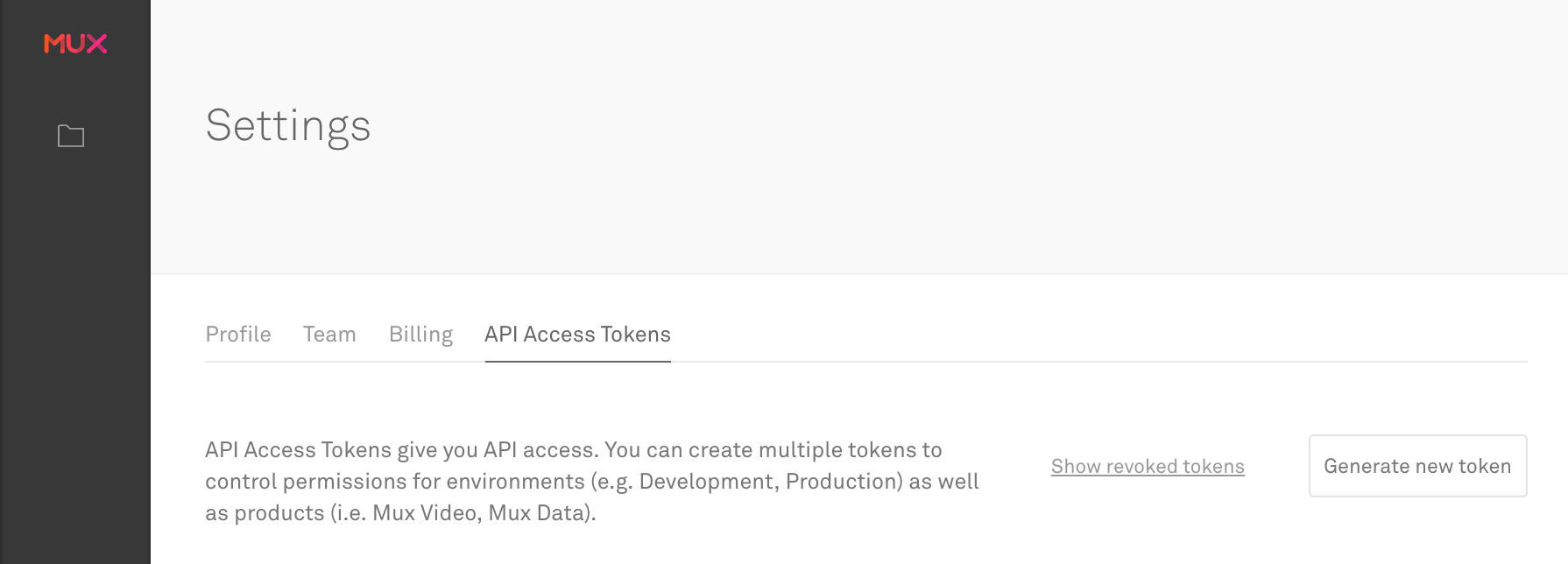This screenshot has height=564, width=1568.
Task: Browse environments with the sidebar folder icon
Action: (71, 136)
